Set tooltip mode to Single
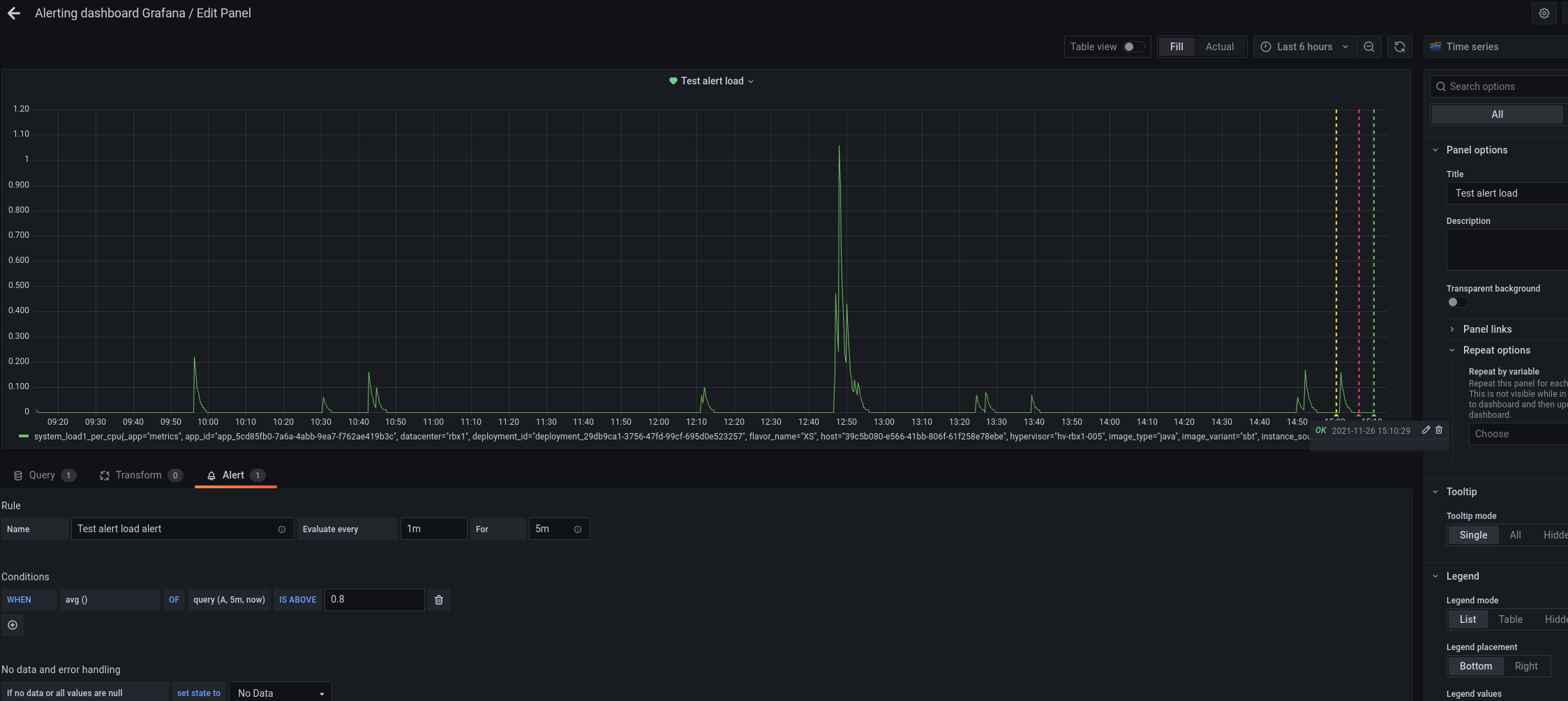 tap(1473, 535)
